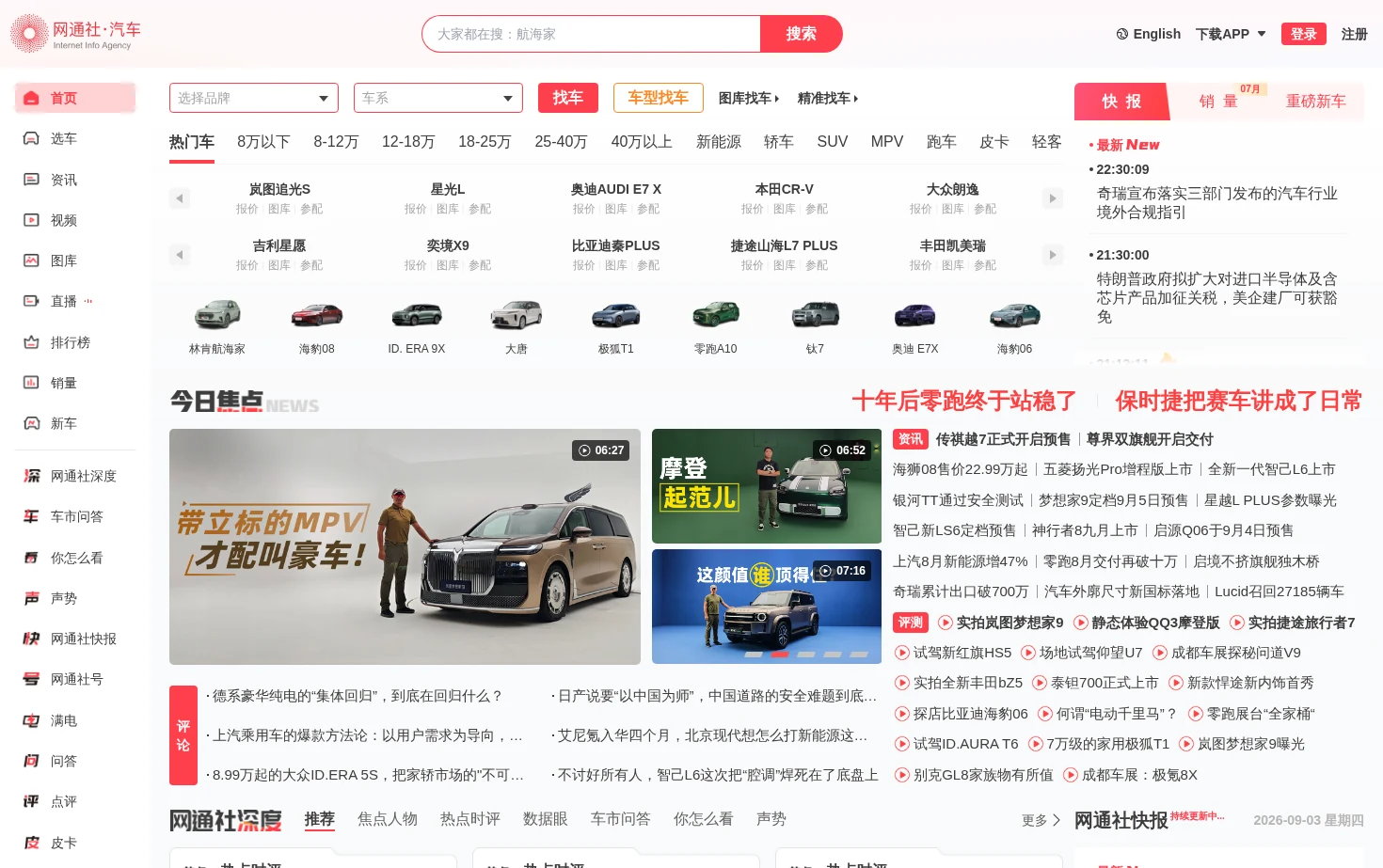Select the 8-12万 price tab
This screenshot has height=868, width=1383.
pos(336,142)
